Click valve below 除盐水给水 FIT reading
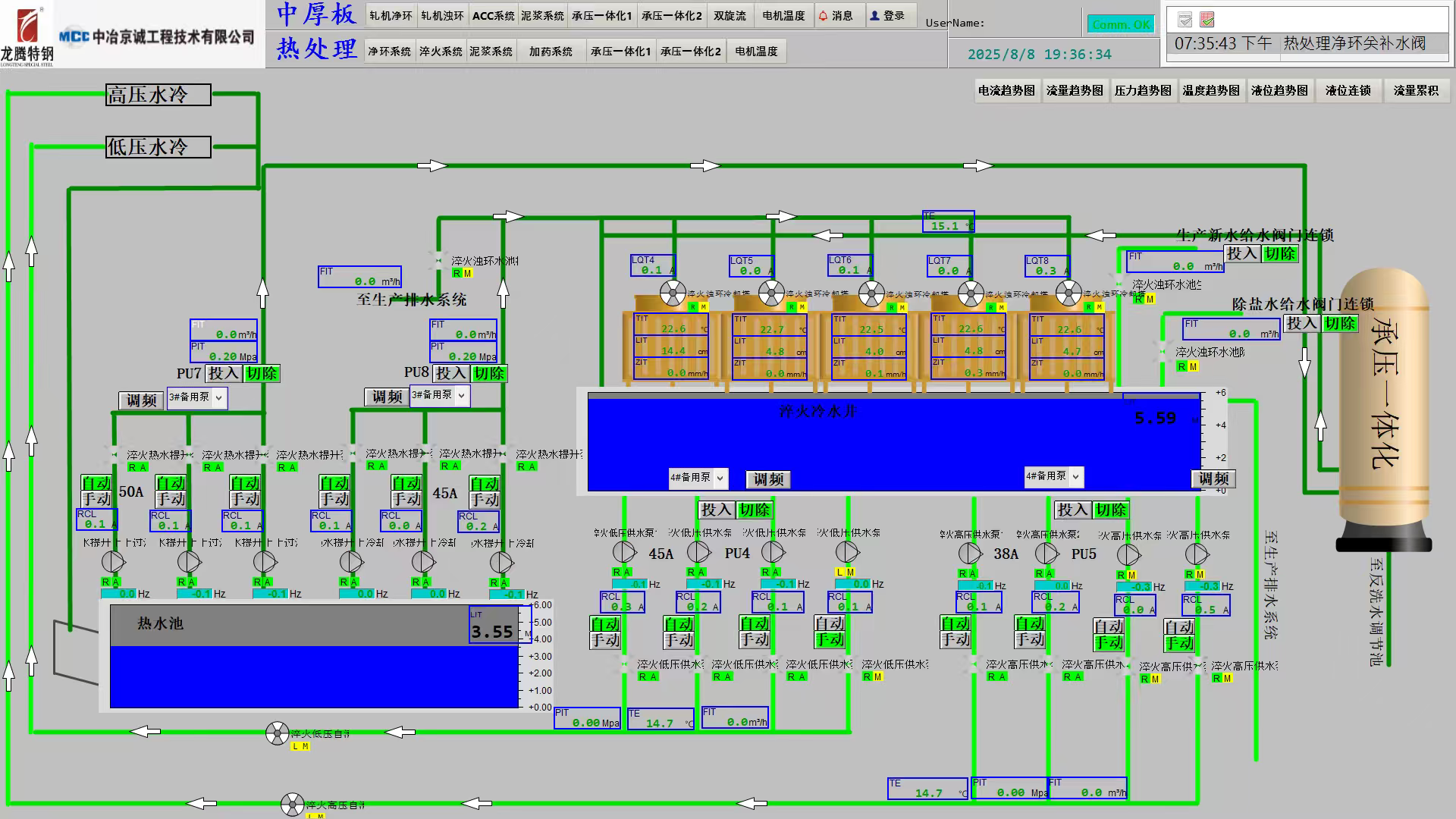The height and width of the screenshot is (819, 1456). (x=1163, y=351)
